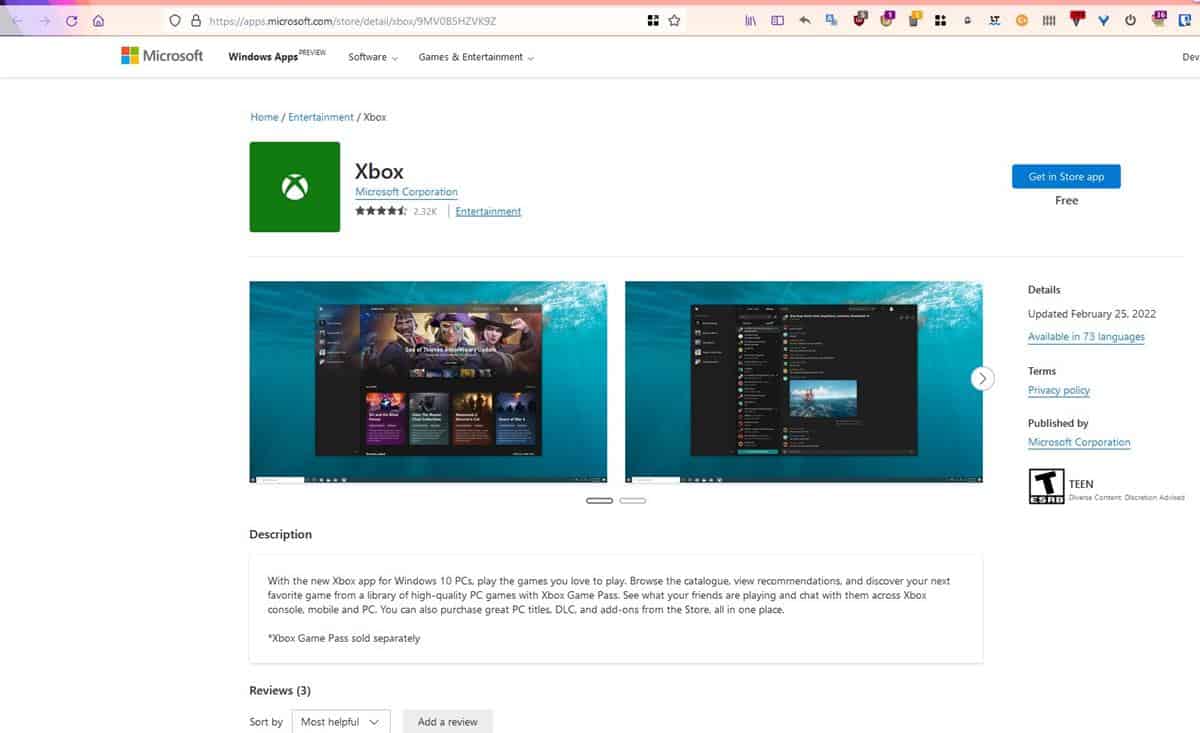Click the ESRB TEEN rating icon
This screenshot has height=733, width=1200.
point(1046,486)
